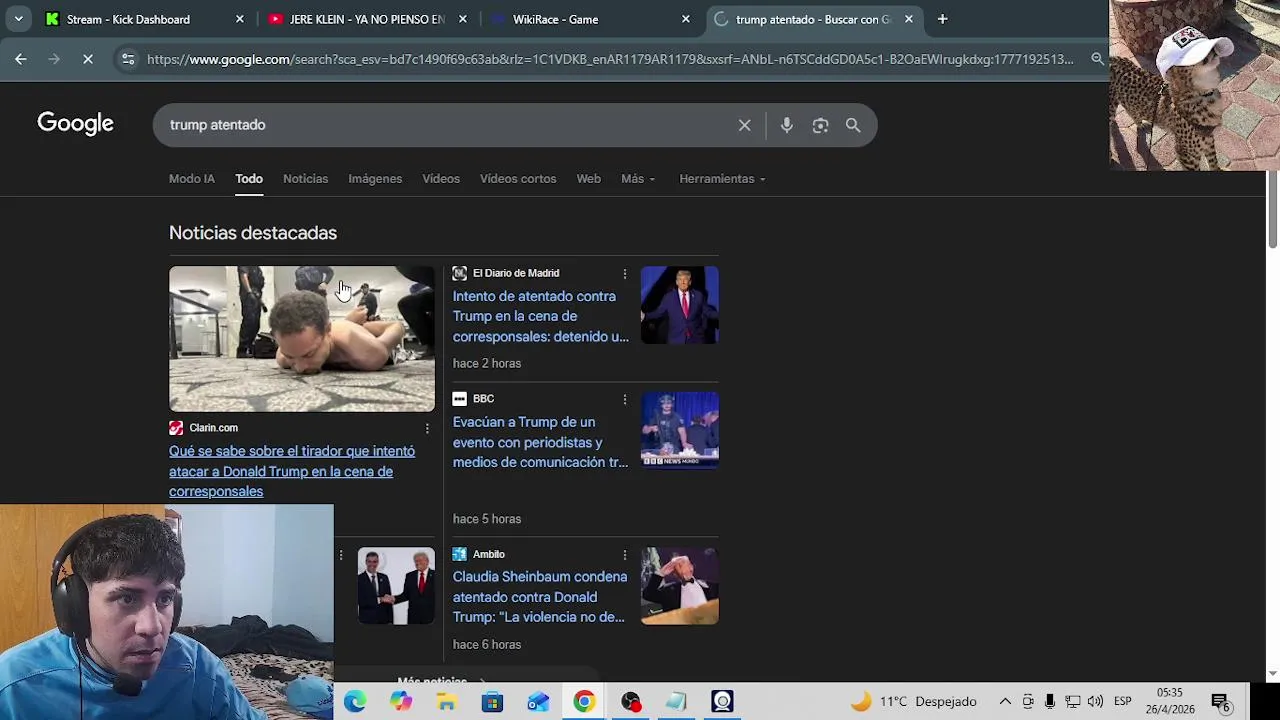Screen dimensions: 1280x720
Task: Open a new browser tab
Action: click(942, 19)
